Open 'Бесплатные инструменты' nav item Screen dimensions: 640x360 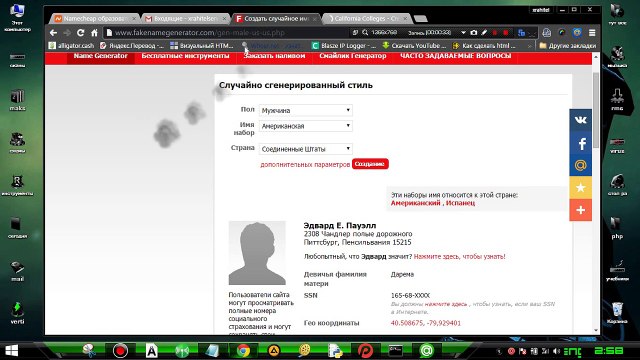tap(185, 56)
